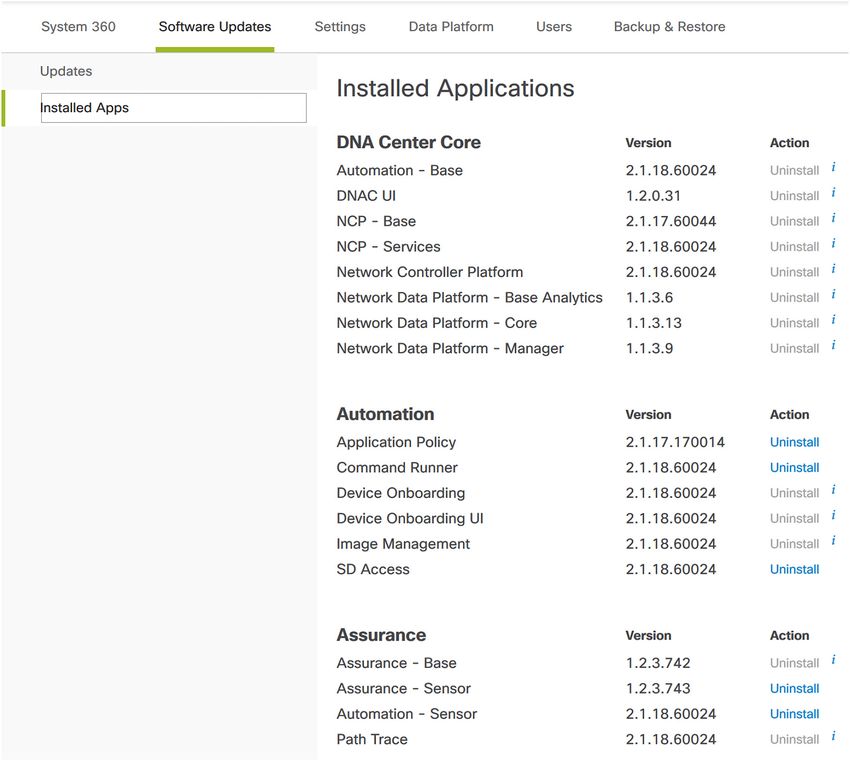
Task: Click disabled Uninstall for Assurance - Base
Action: click(x=794, y=663)
